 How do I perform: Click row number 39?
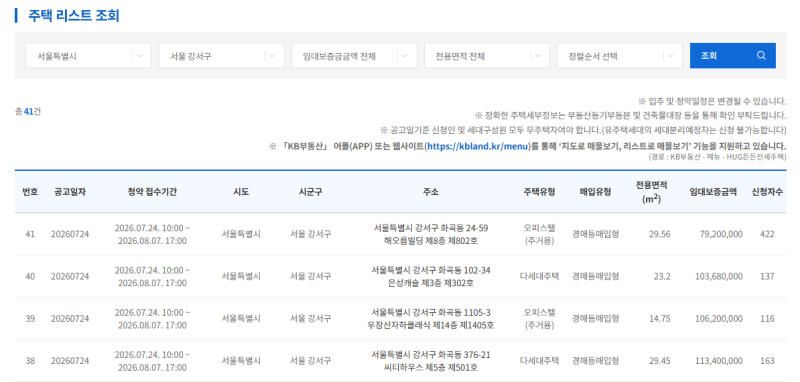tap(30, 319)
